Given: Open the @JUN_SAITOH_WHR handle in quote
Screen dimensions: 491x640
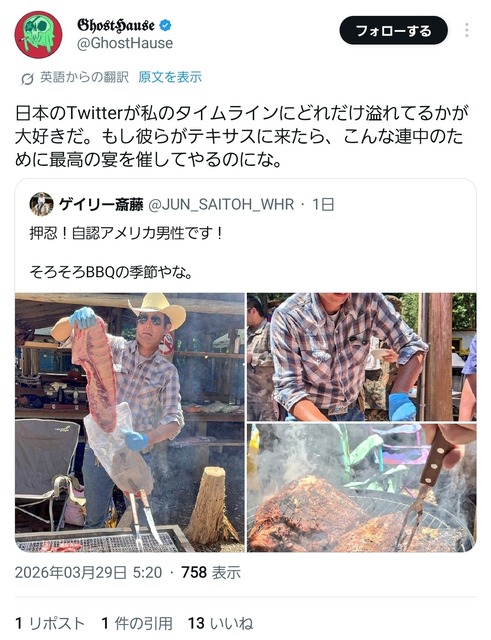Looking at the screenshot, I should click(x=221, y=204).
